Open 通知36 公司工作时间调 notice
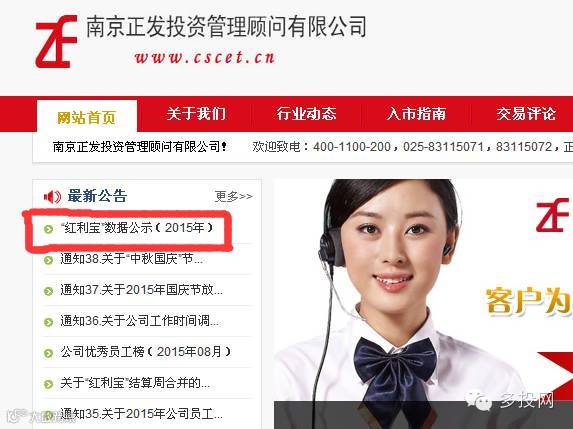 point(140,321)
